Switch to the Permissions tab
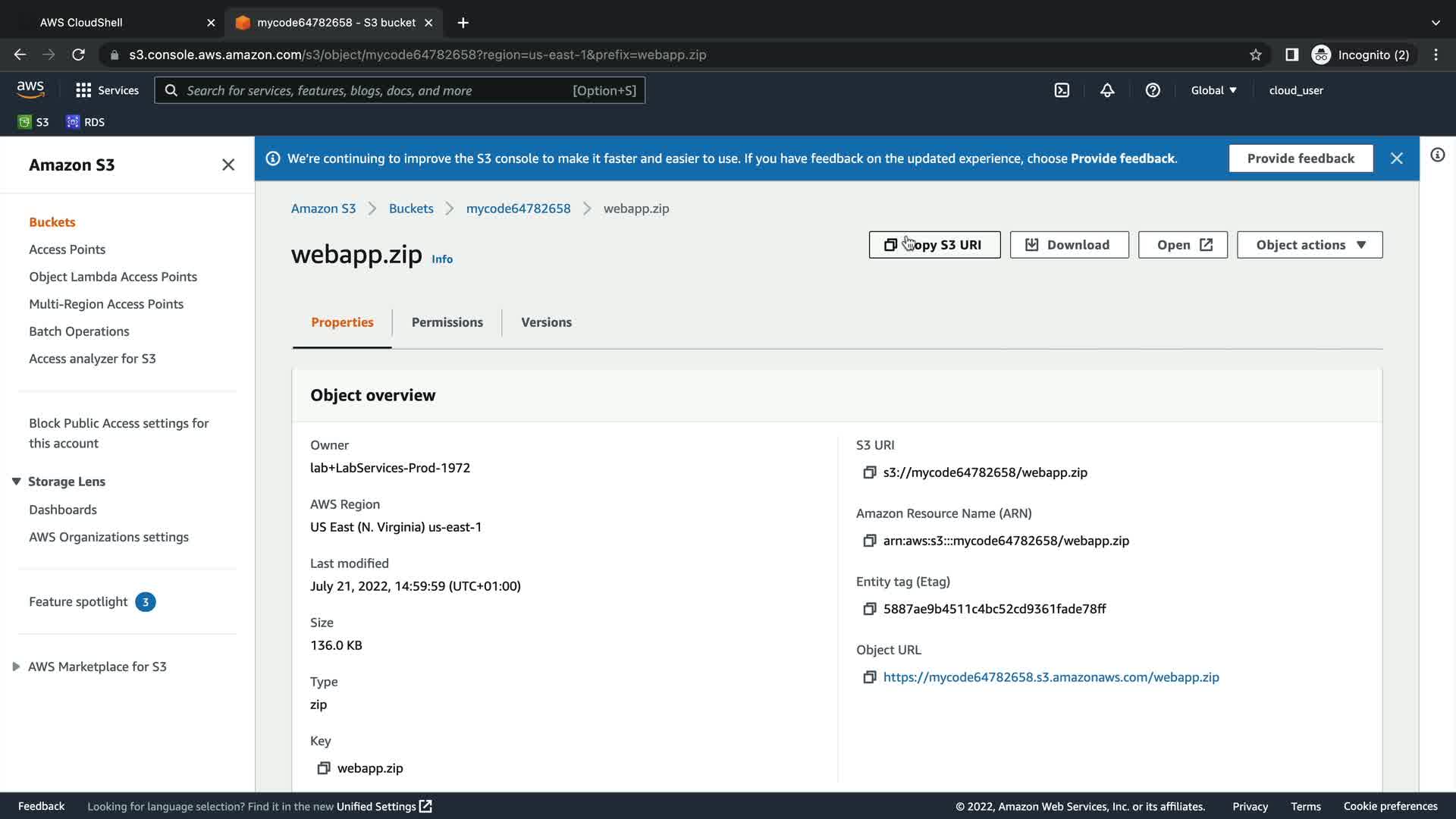Viewport: 1456px width, 819px height. [447, 322]
